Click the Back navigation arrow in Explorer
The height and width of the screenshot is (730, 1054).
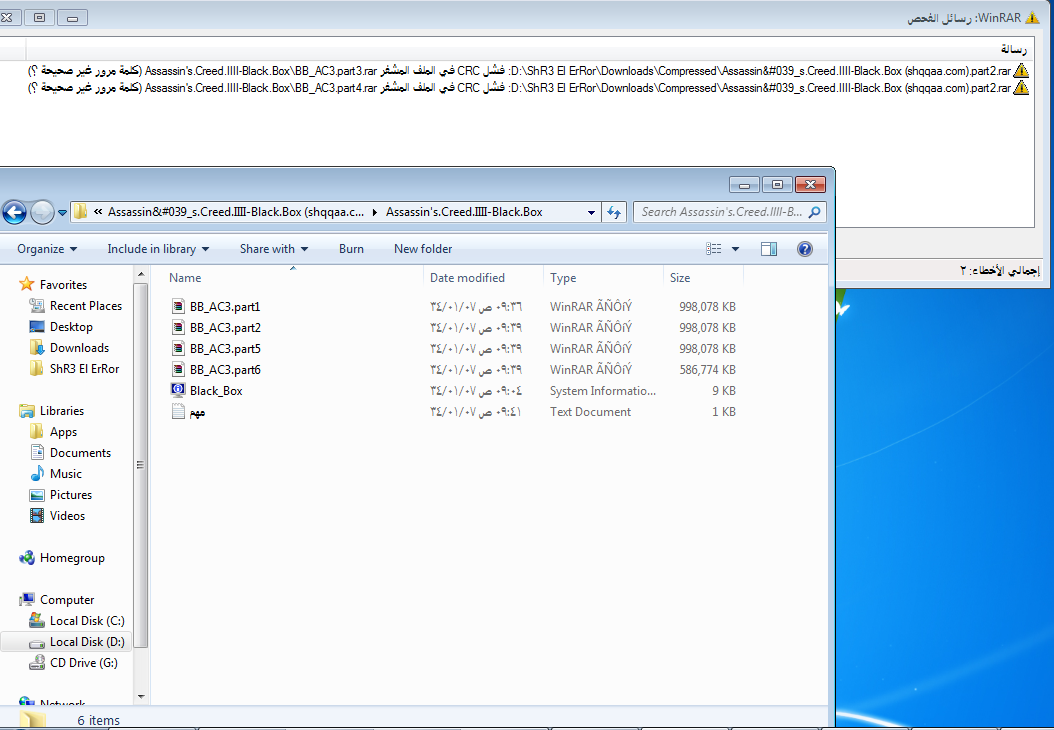tap(14, 212)
